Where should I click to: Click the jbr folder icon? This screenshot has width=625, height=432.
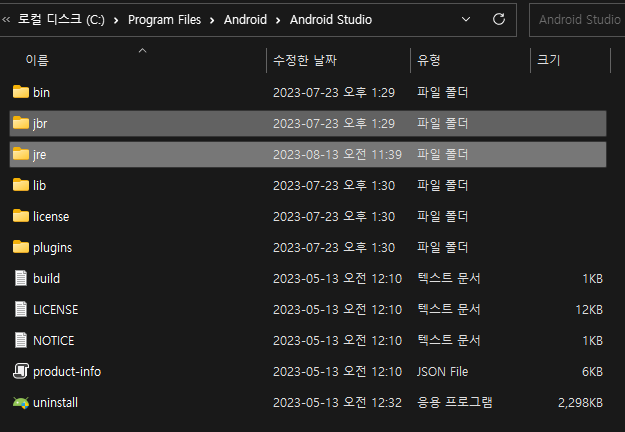(21, 123)
